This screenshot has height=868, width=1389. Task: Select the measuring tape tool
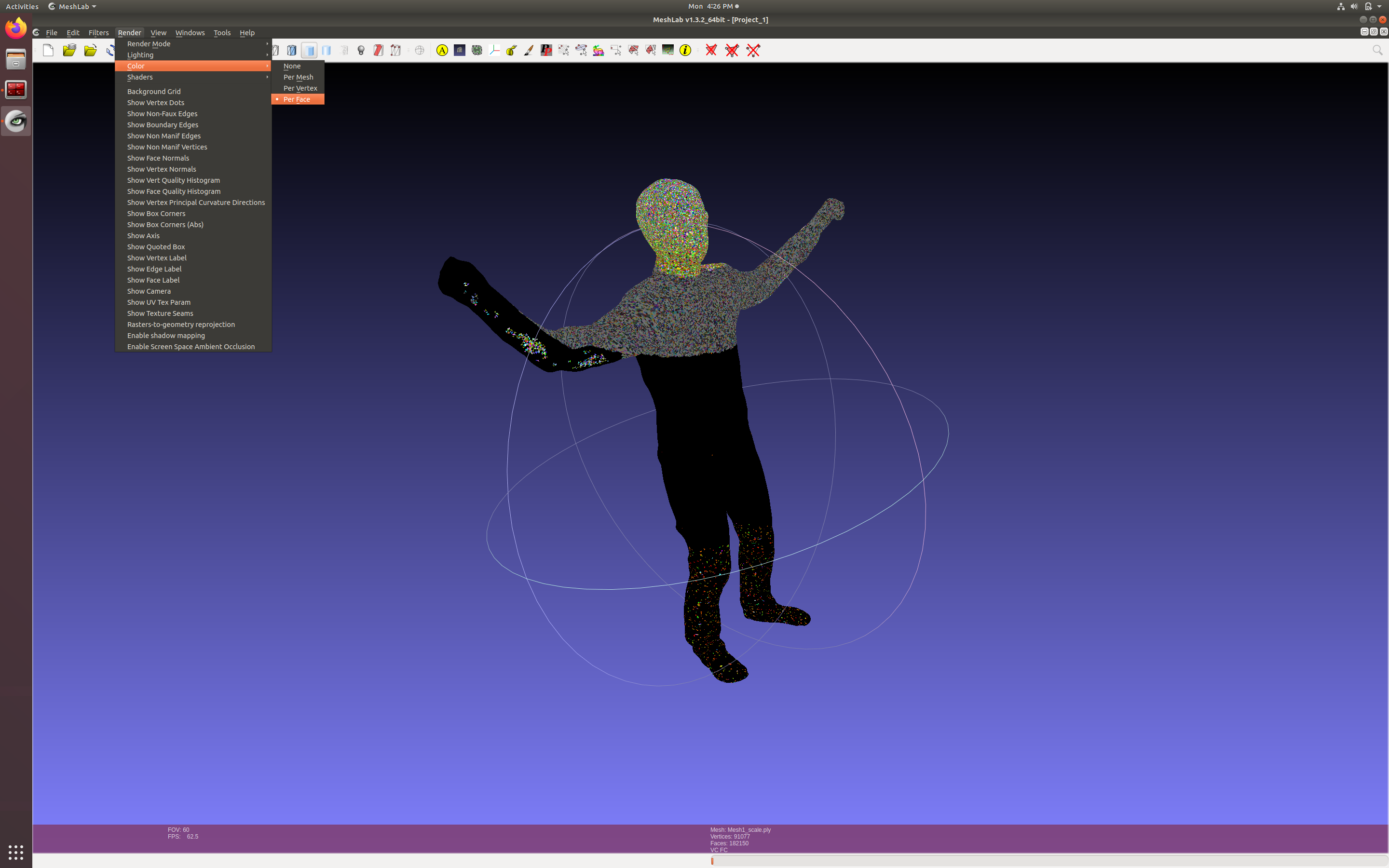click(510, 51)
